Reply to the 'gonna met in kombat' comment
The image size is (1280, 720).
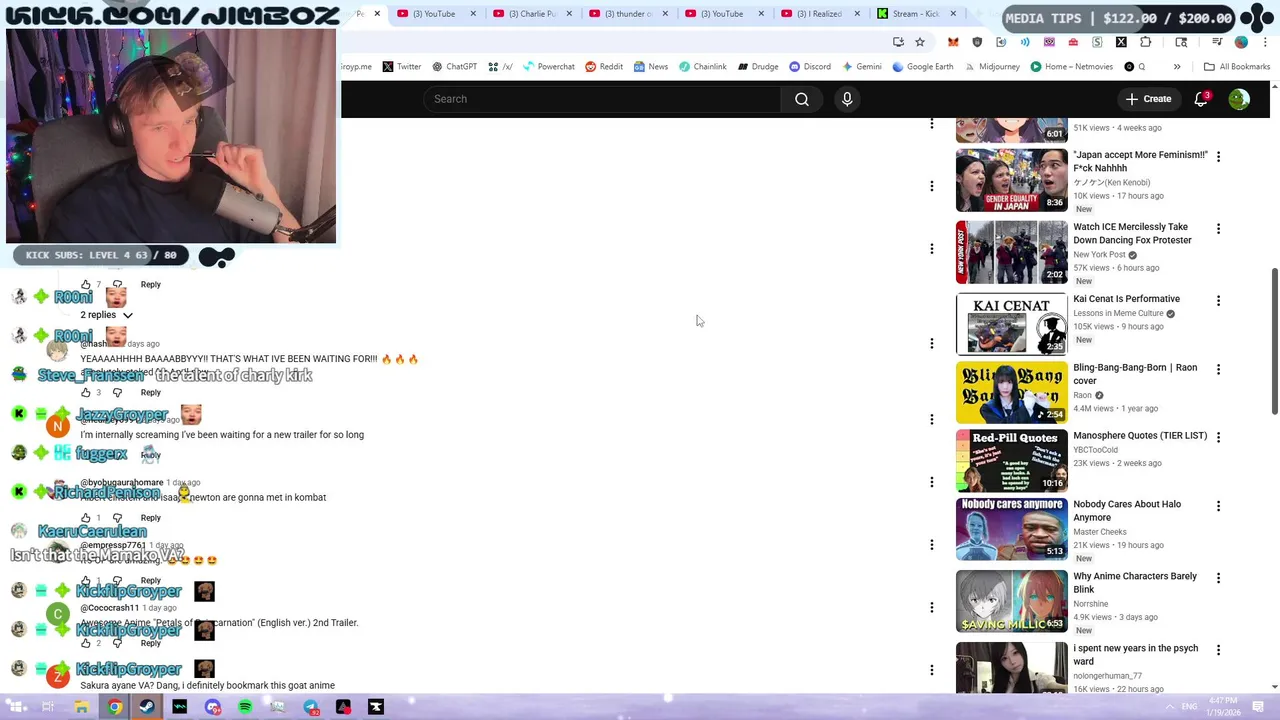click(150, 517)
